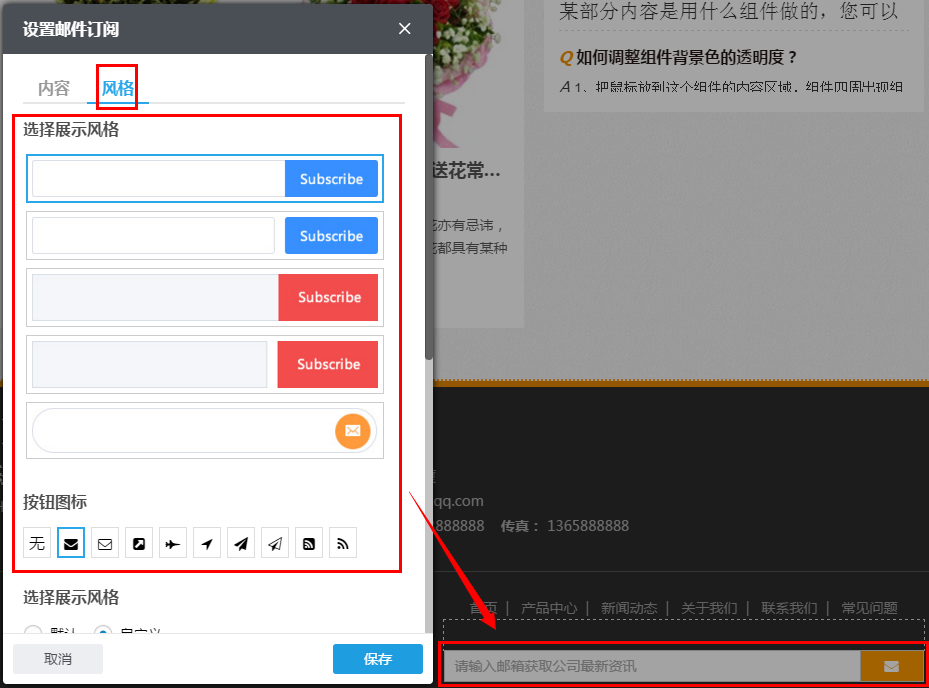Click the 保存 button to save settings
The height and width of the screenshot is (688, 929).
[377, 659]
